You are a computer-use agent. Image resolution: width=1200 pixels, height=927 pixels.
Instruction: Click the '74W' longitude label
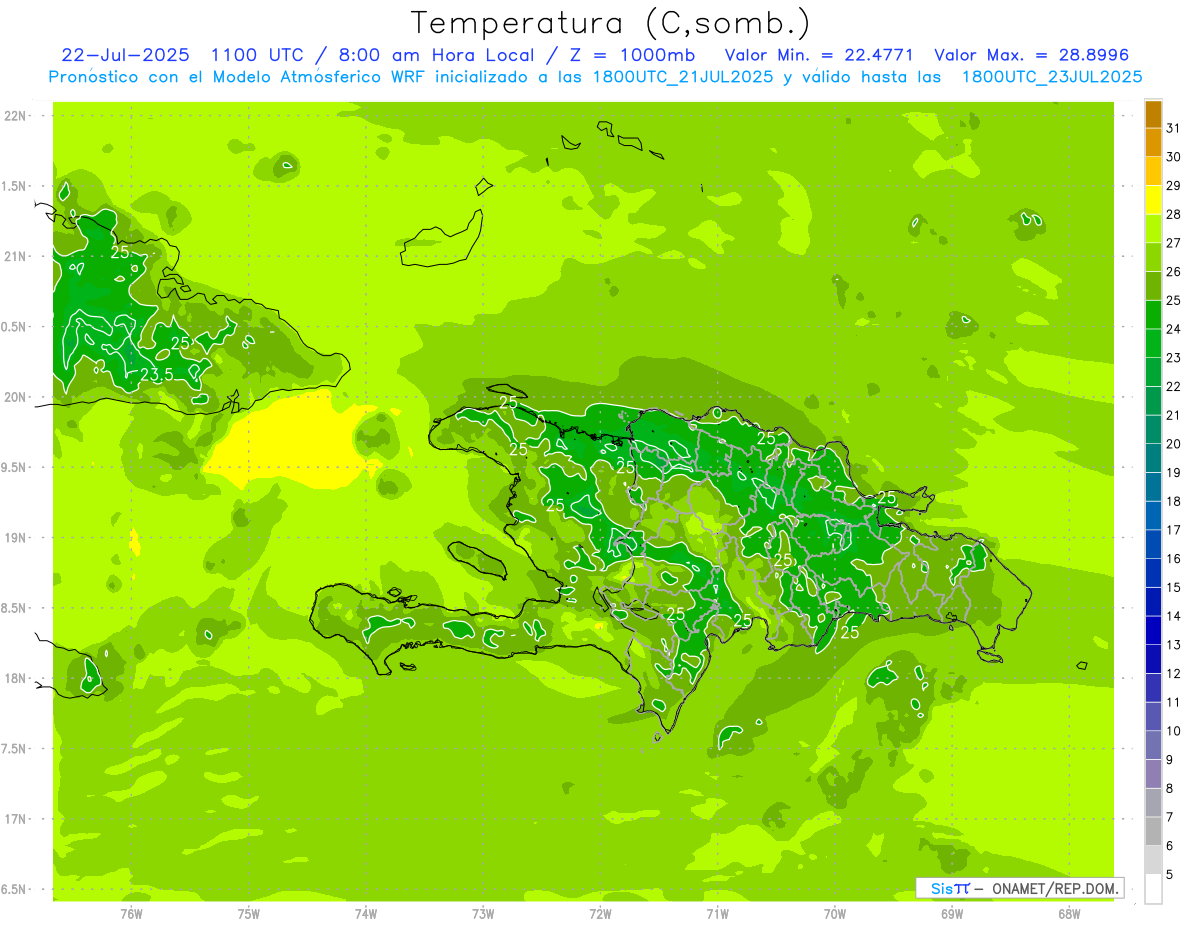pyautogui.click(x=366, y=913)
